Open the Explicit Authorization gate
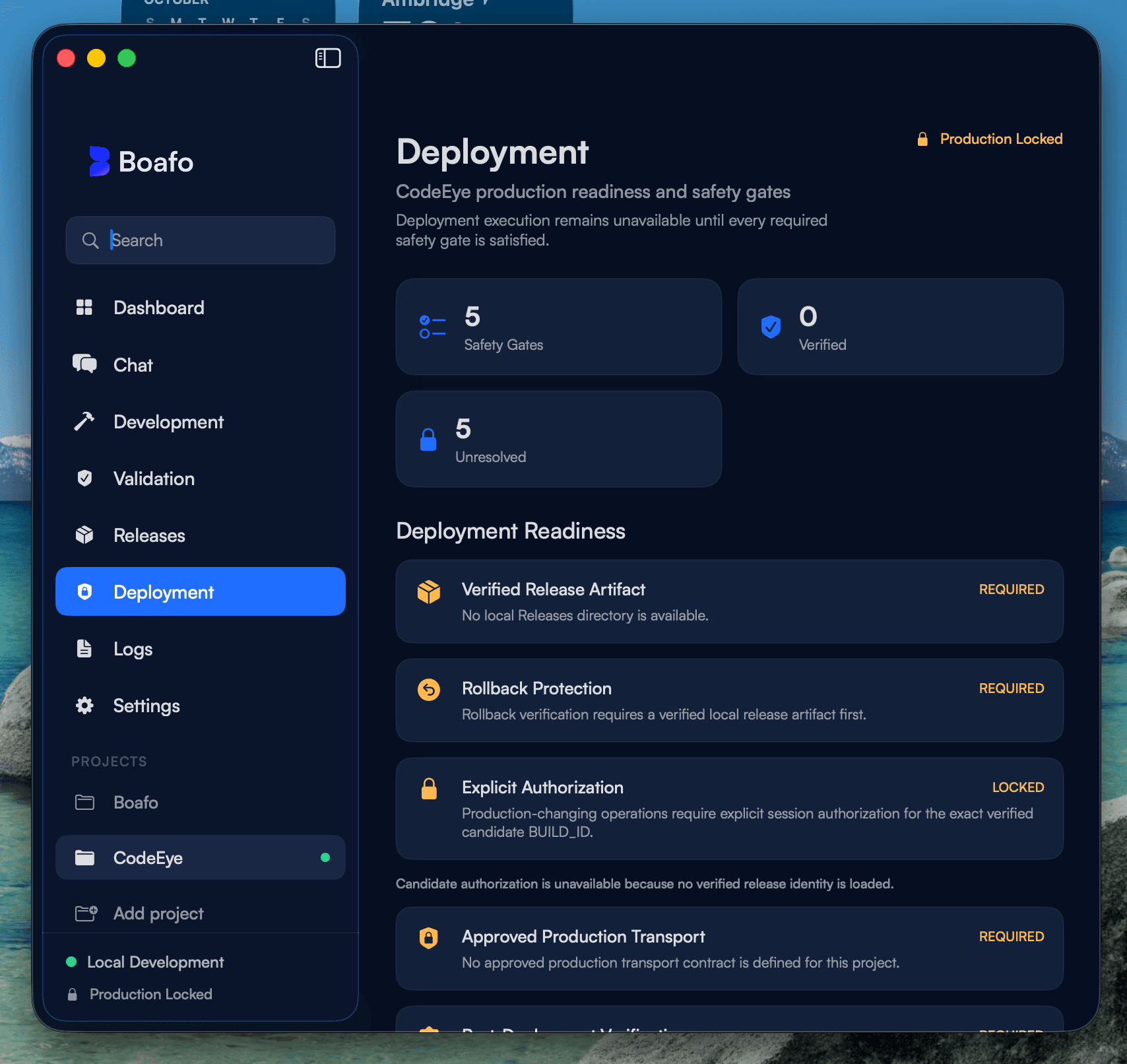The height and width of the screenshot is (1064, 1127). (730, 809)
